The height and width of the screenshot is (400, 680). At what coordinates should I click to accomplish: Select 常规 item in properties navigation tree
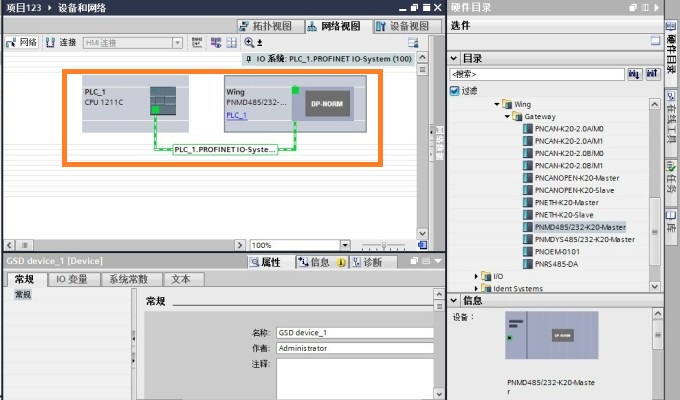[x=23, y=295]
